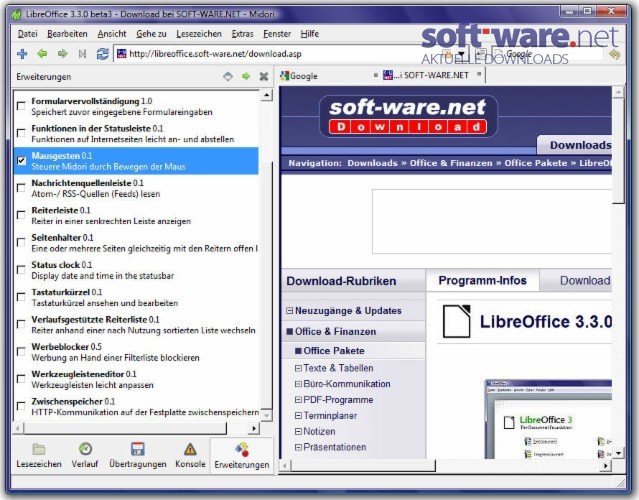Follow the Office & Finanzen breadcrumb link
639x500 pixels.
pyautogui.click(x=451, y=163)
